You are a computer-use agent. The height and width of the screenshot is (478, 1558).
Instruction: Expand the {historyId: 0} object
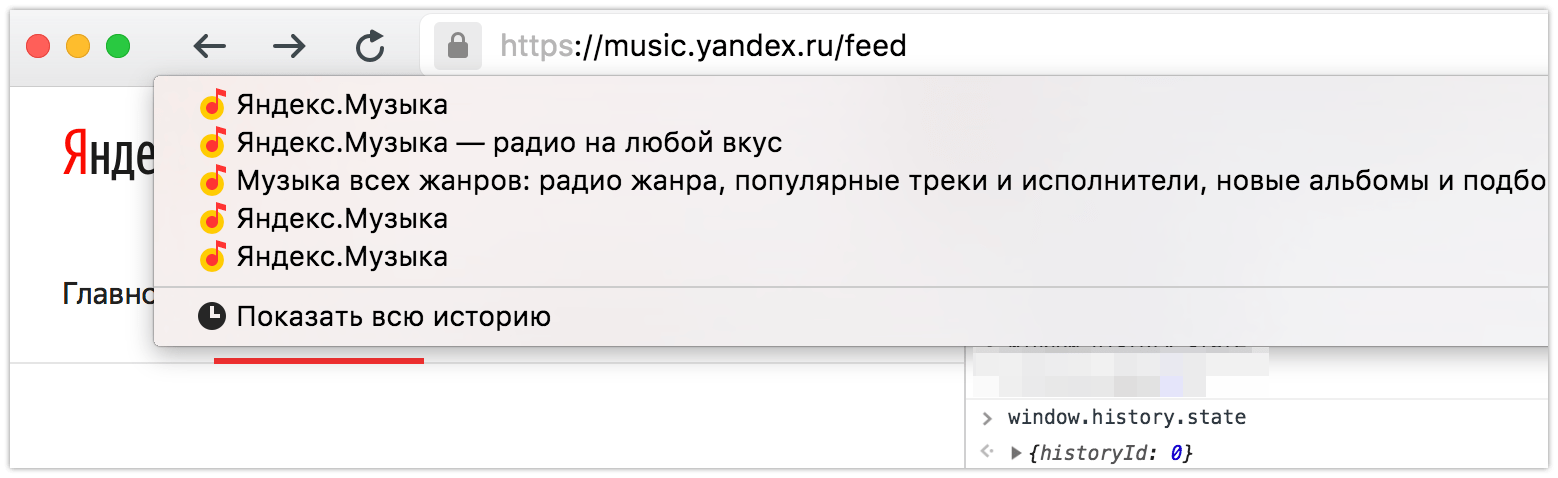coord(1016,453)
